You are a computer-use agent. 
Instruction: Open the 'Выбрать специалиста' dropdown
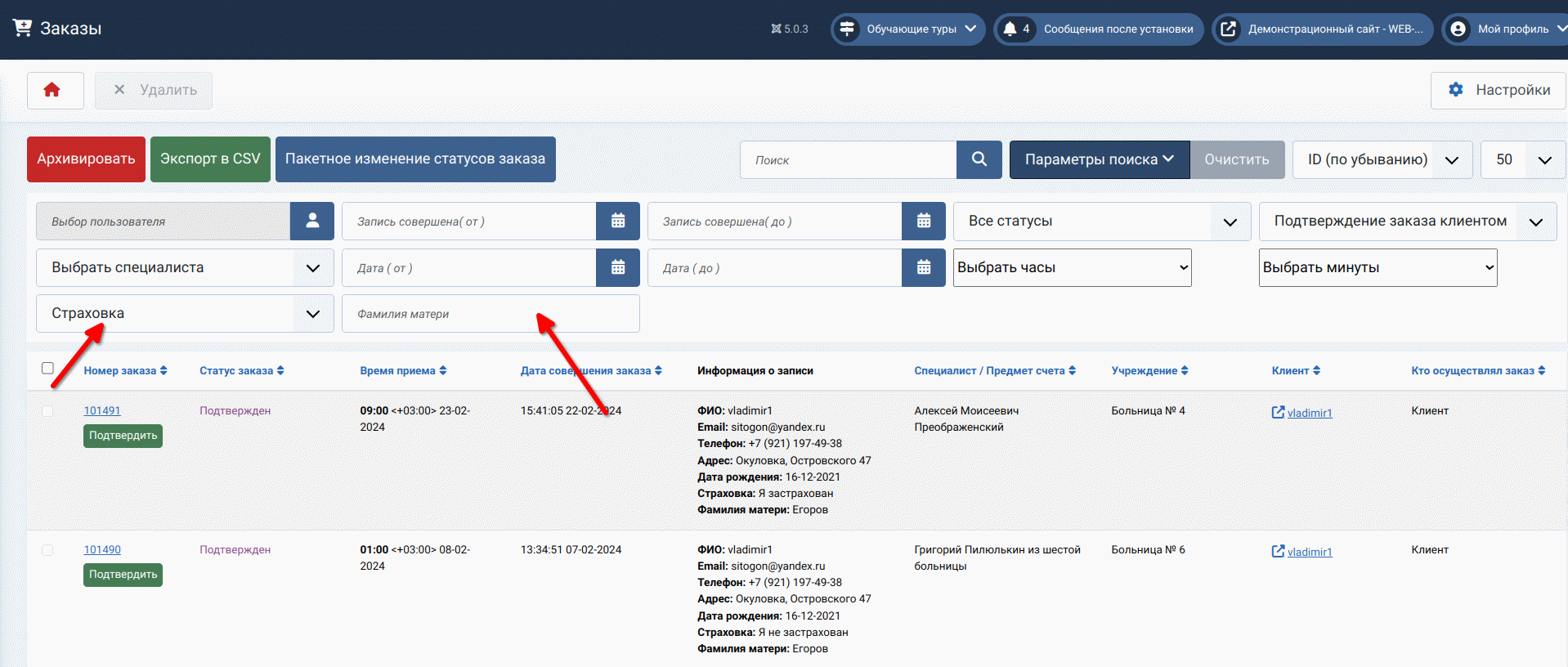pyautogui.click(x=185, y=267)
